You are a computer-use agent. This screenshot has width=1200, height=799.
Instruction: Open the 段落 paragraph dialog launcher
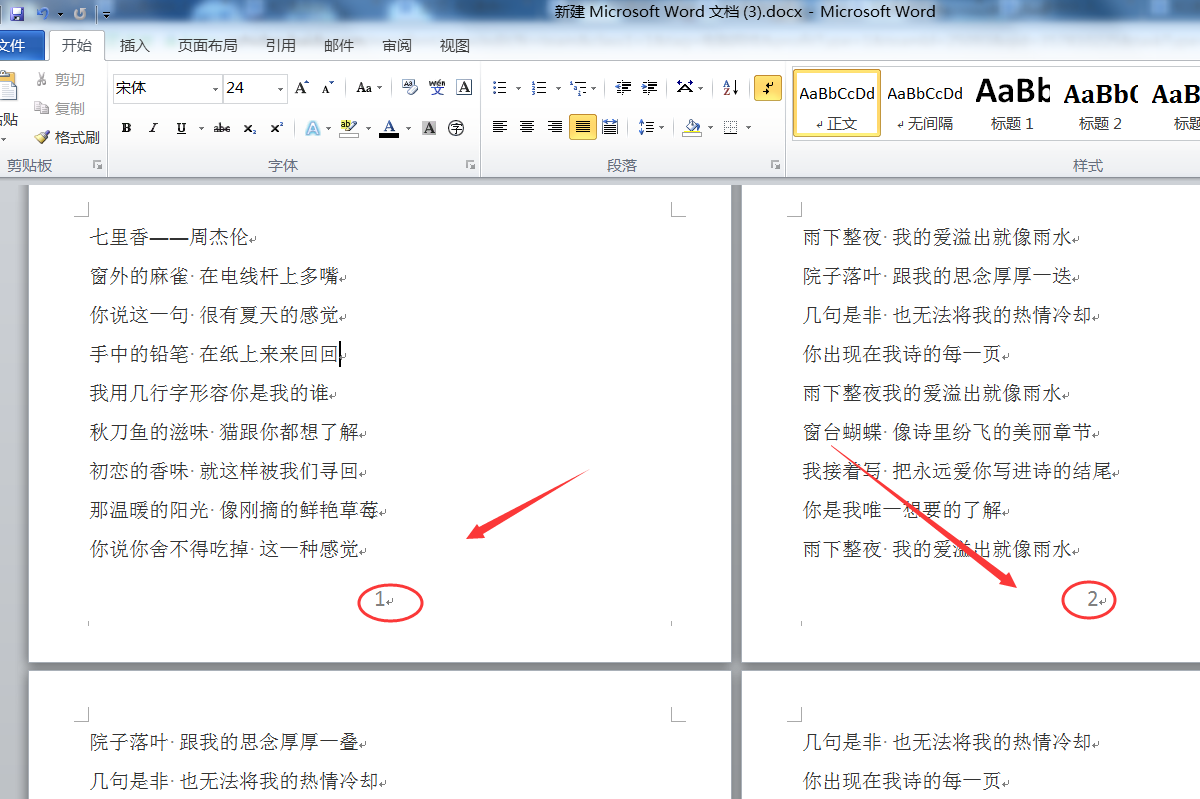[775, 165]
